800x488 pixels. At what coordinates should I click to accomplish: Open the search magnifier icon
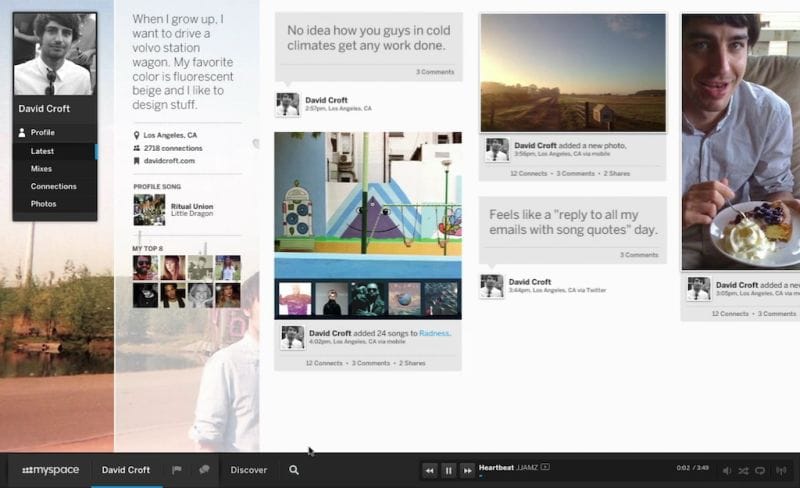pos(294,470)
